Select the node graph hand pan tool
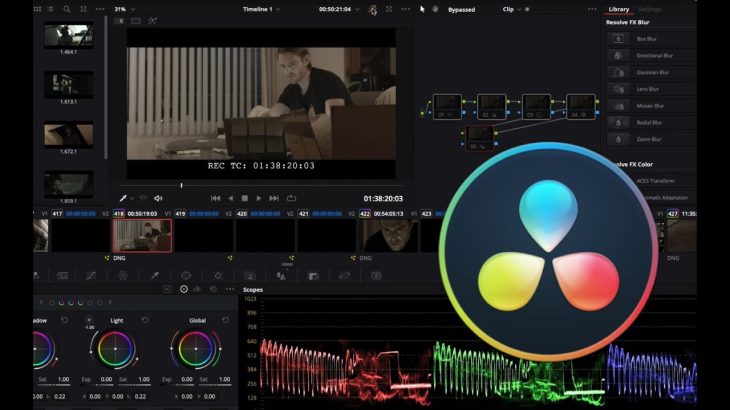The height and width of the screenshot is (410, 730). tap(435, 9)
